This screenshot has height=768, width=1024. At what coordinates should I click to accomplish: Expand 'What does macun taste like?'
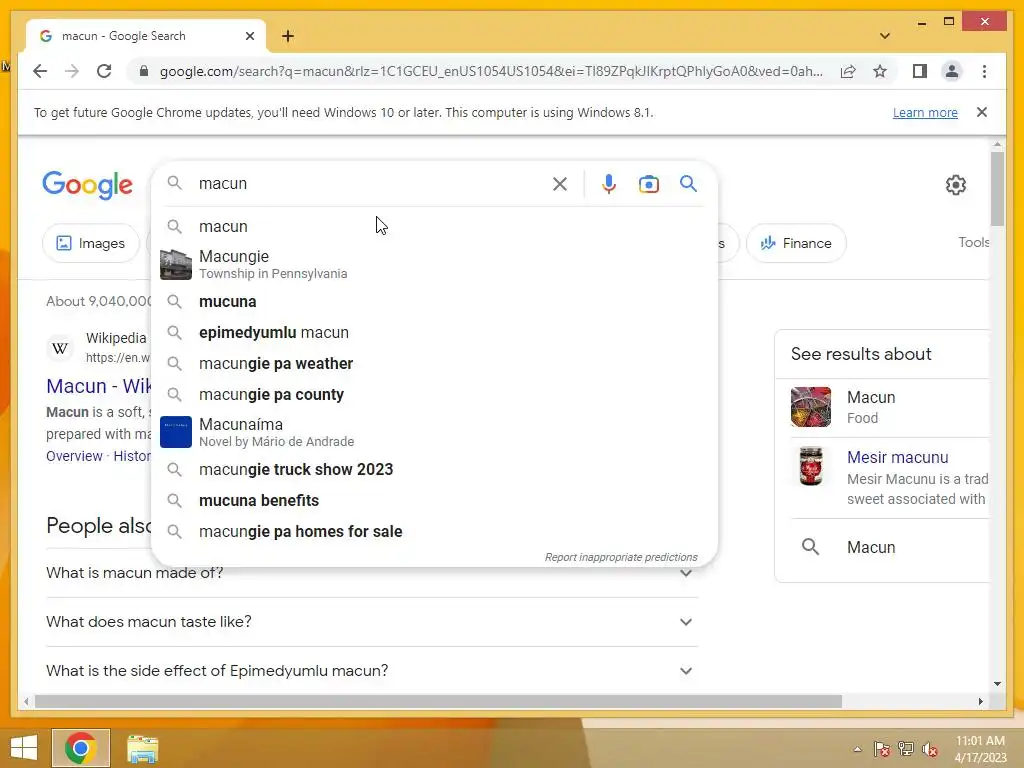tap(372, 622)
